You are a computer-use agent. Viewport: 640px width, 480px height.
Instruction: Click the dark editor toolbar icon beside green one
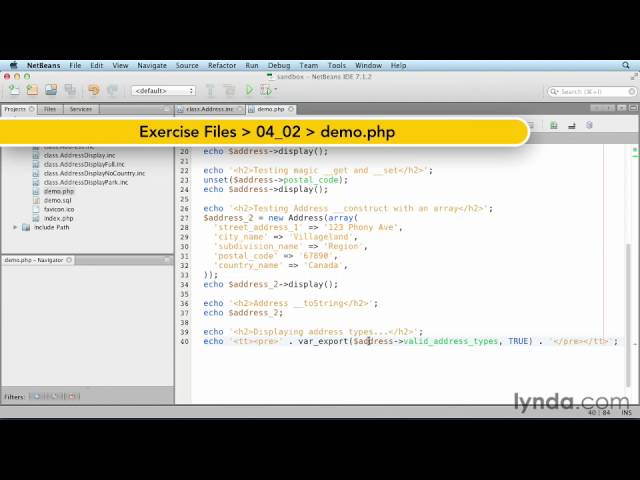tap(572, 126)
